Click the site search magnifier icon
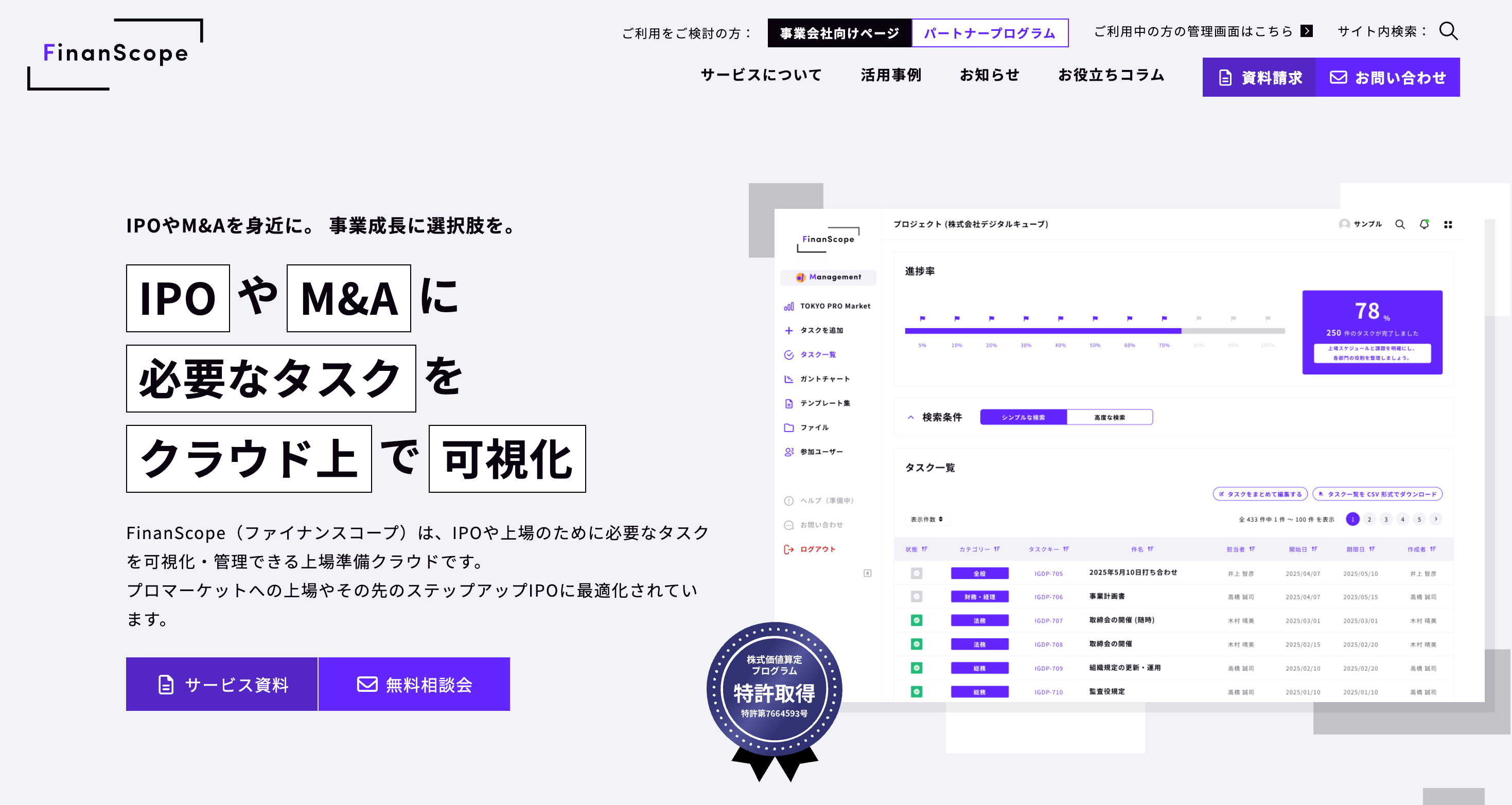Image resolution: width=1512 pixels, height=805 pixels. 1448,31
